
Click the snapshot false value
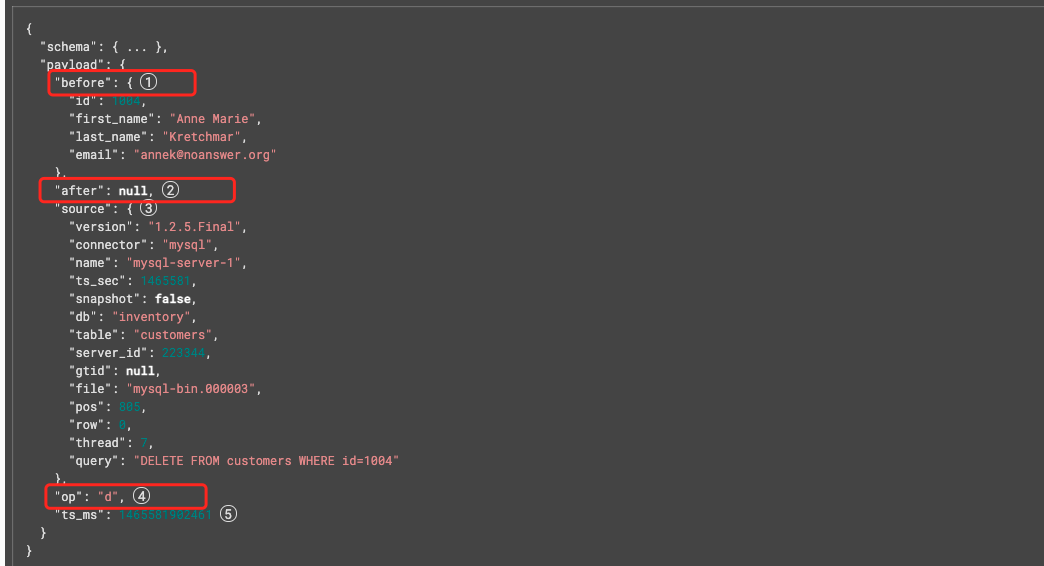173,299
